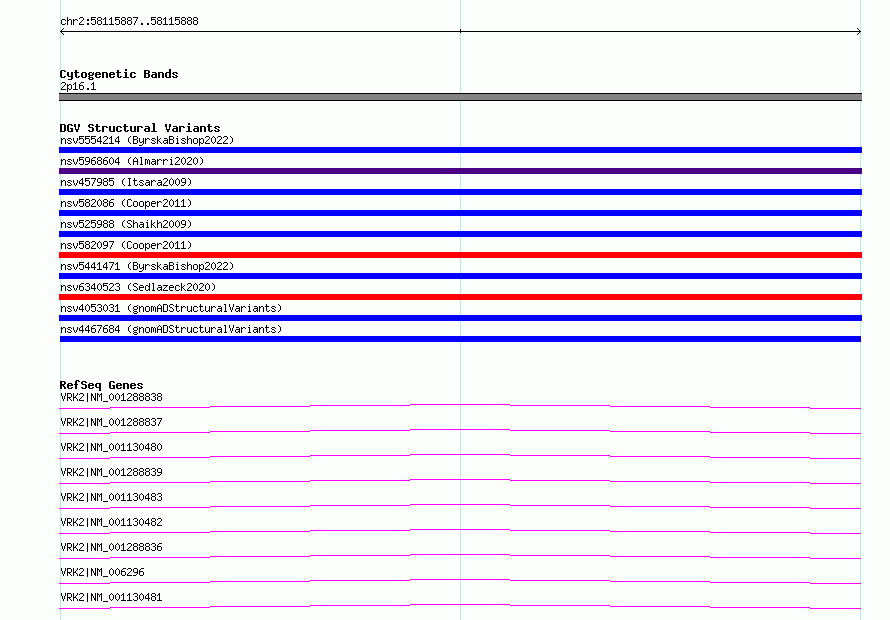The image size is (890, 620).
Task: Open transcript VRK2|NM_001130481 label
Action: pos(111,597)
